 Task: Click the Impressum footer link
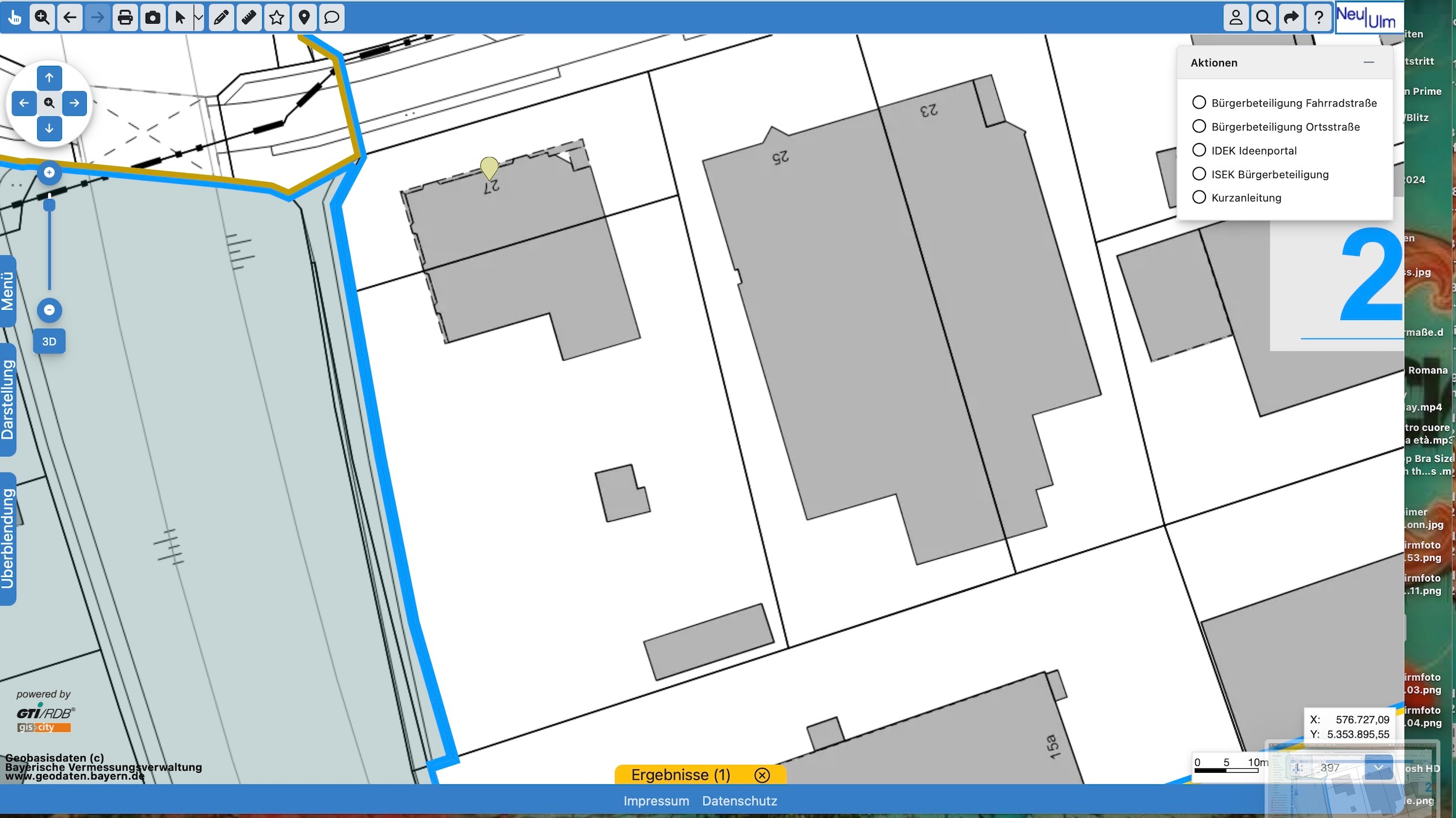coord(656,801)
